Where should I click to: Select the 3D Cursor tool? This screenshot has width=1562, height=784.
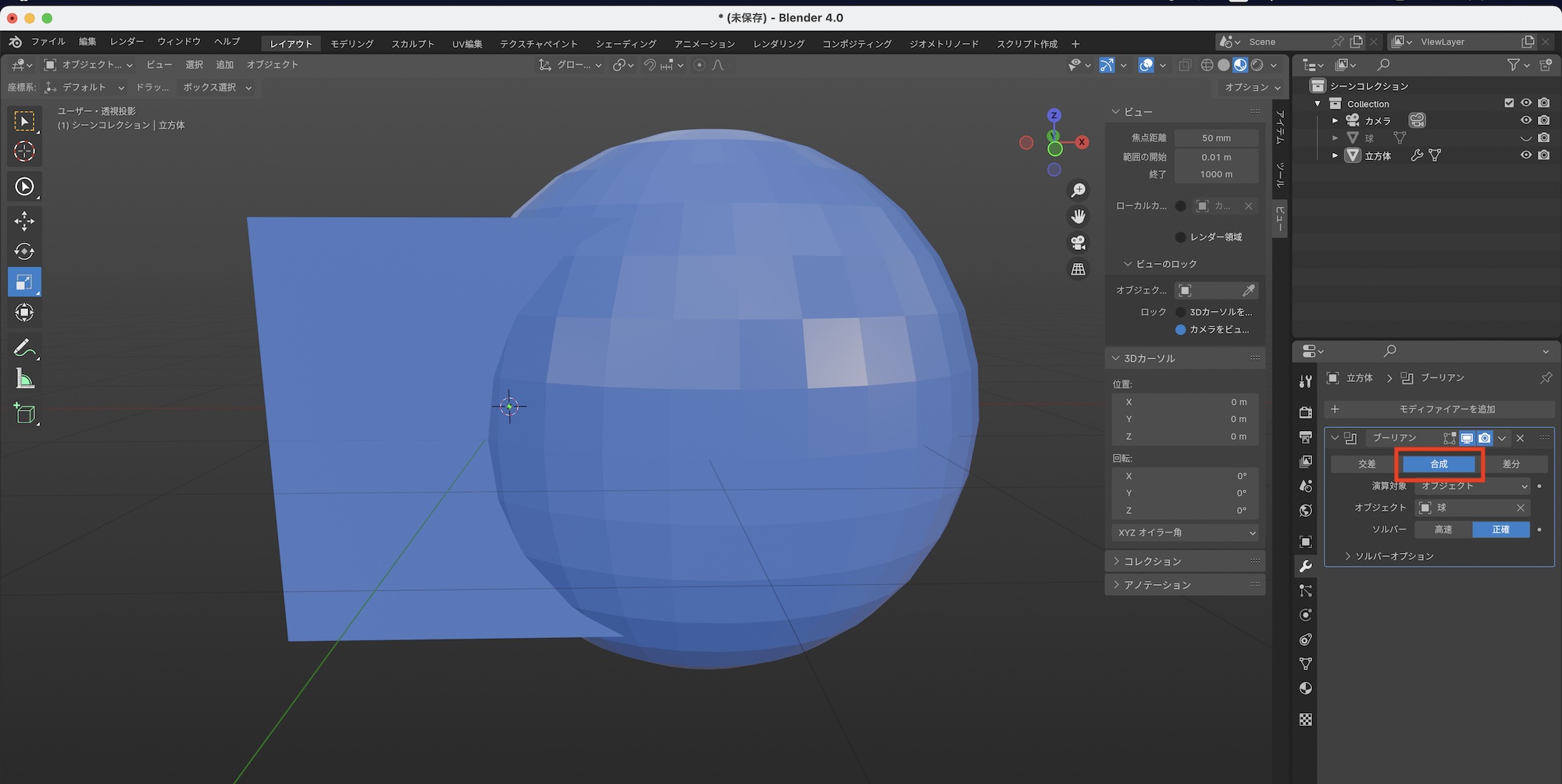click(x=24, y=151)
